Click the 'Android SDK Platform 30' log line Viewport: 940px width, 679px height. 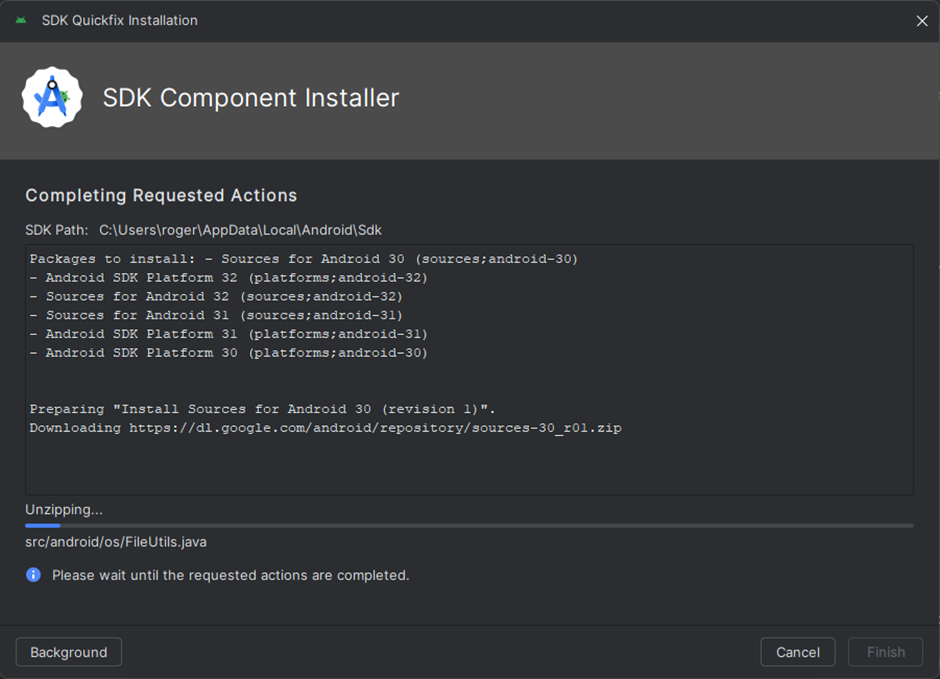pos(229,353)
